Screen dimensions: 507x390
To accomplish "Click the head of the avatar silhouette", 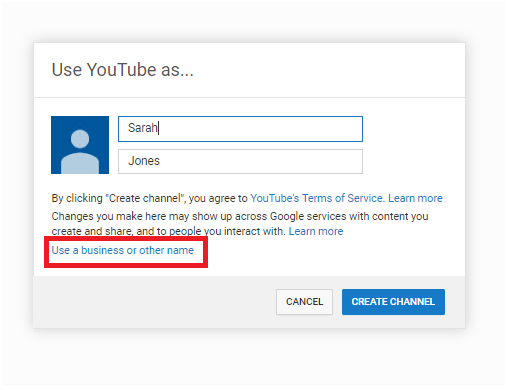I will 80,139.
